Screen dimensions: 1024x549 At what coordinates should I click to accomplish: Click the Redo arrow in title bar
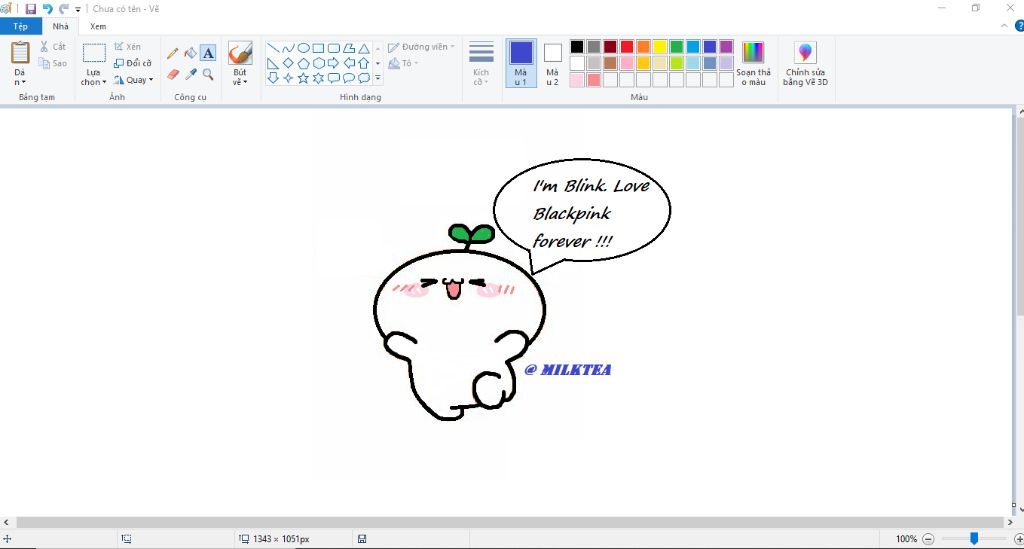pos(63,9)
